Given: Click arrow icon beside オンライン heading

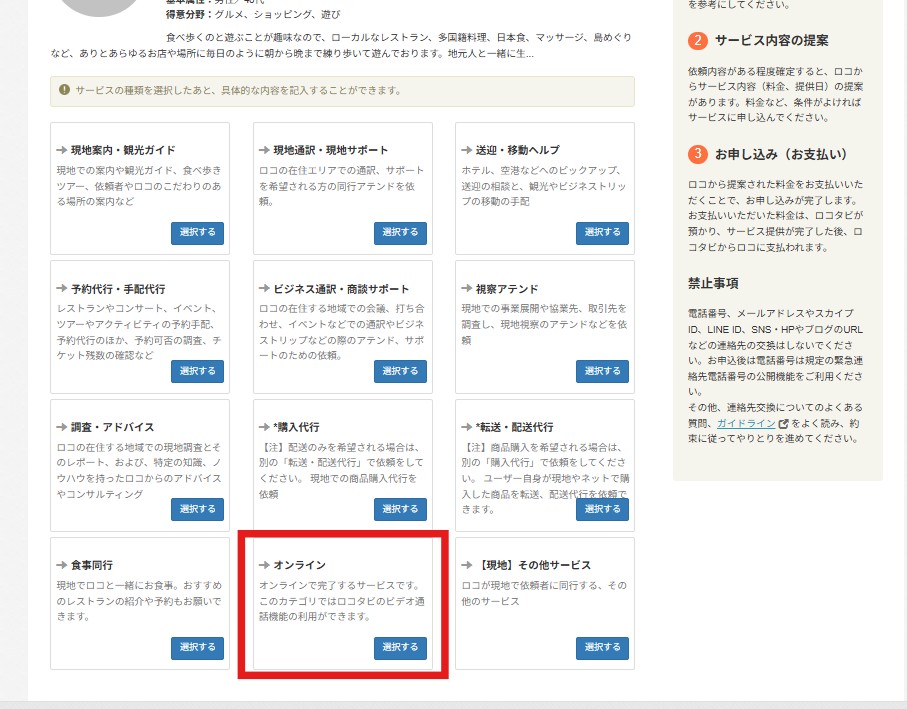Looking at the screenshot, I should click(264, 565).
